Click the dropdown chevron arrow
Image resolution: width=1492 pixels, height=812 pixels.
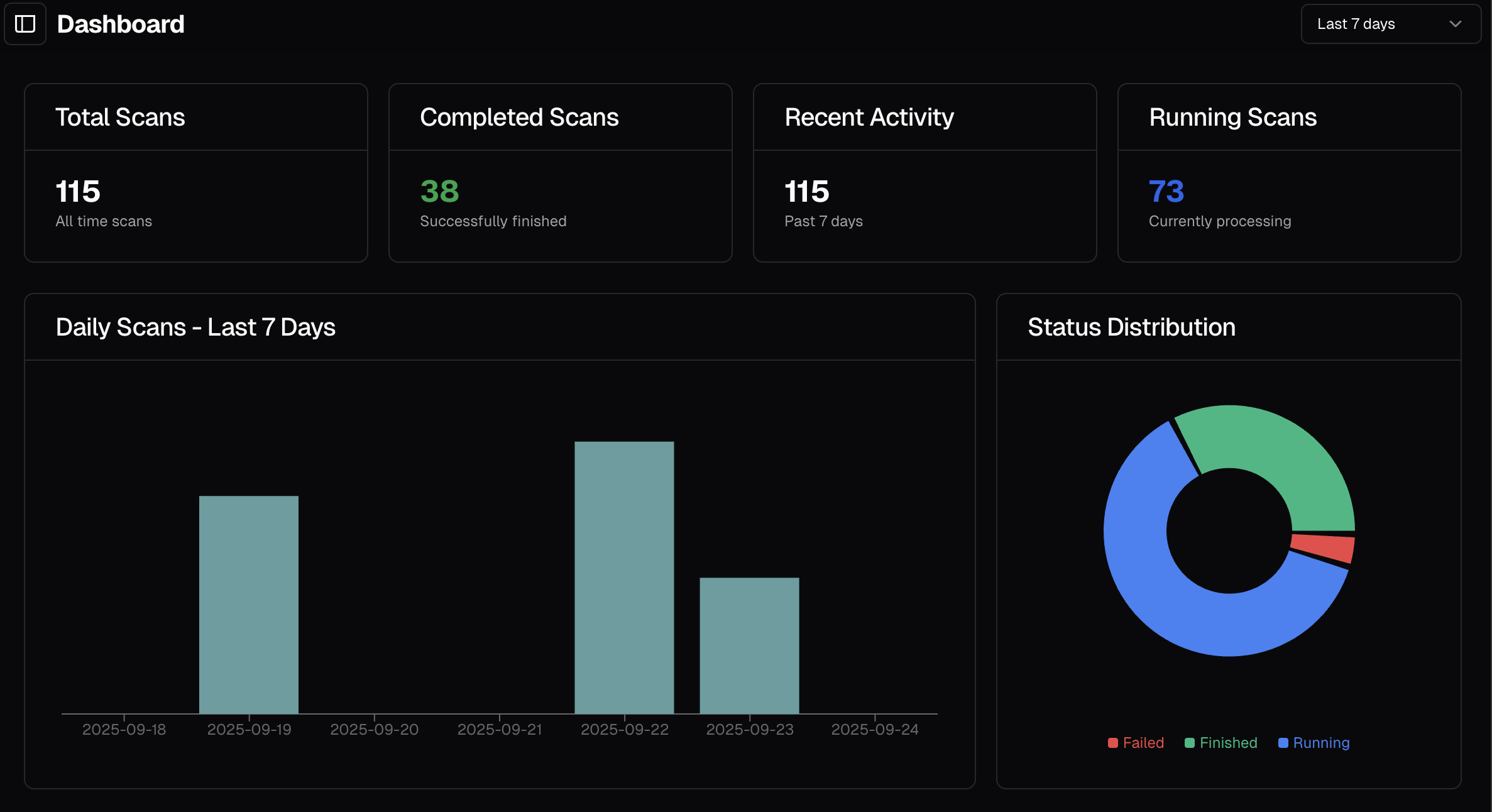1455,24
